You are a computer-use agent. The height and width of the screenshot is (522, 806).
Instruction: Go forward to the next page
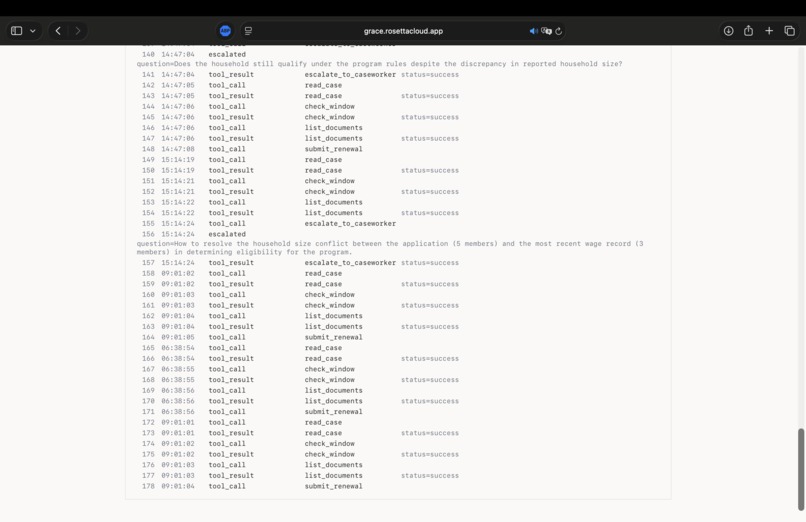point(78,31)
